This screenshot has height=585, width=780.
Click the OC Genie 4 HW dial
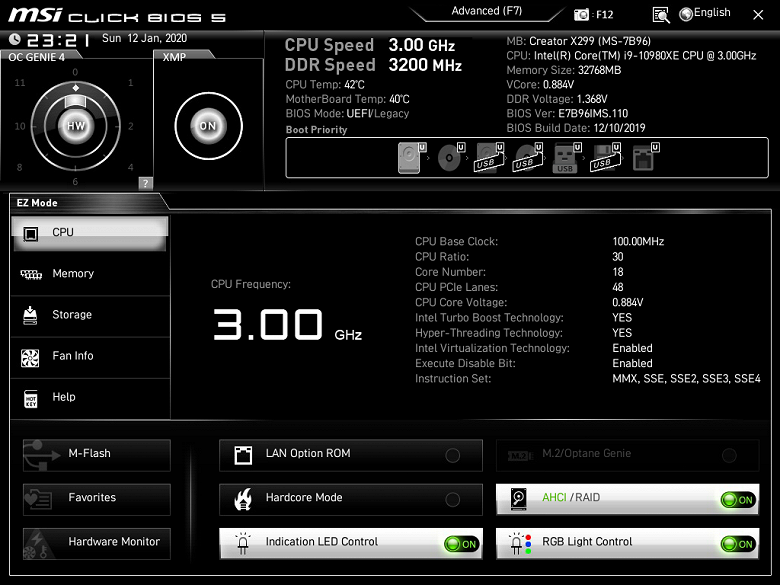(x=76, y=126)
